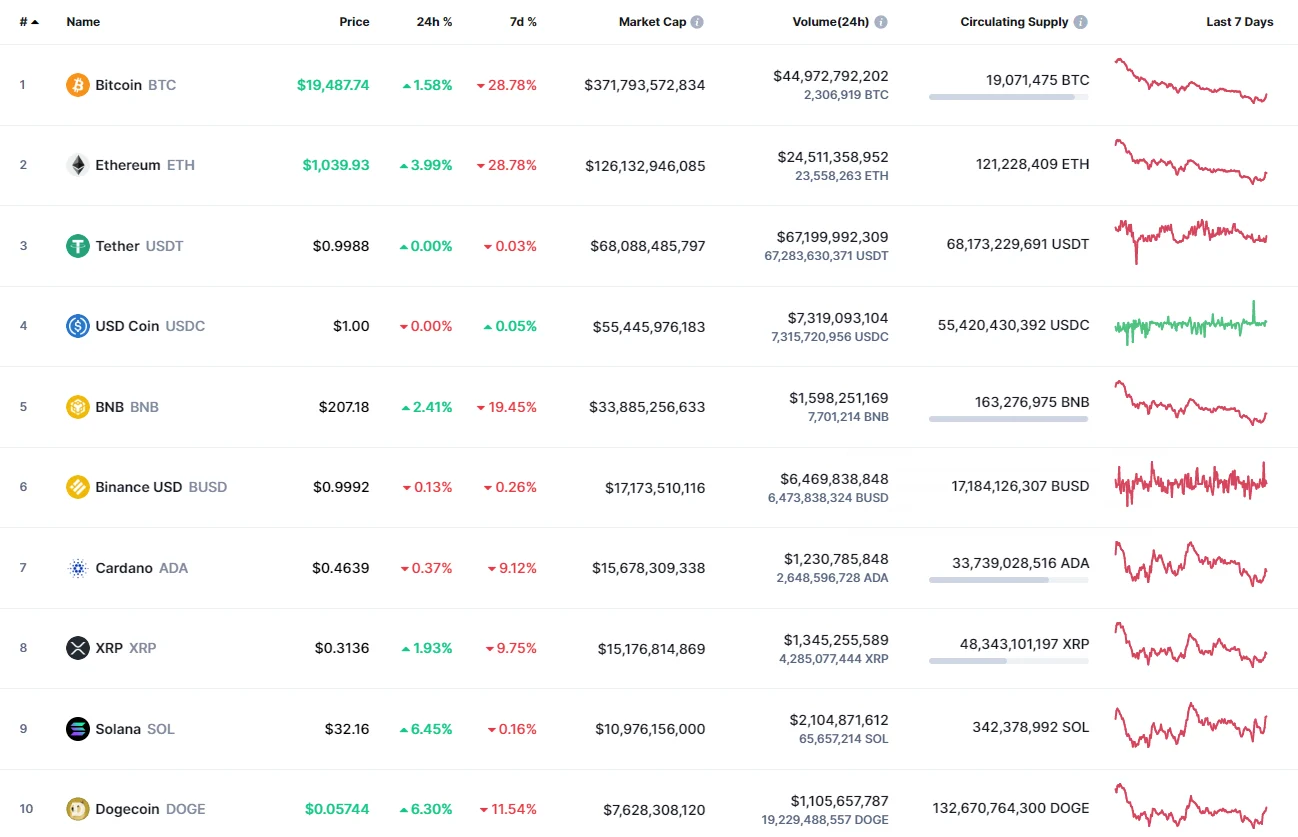Image resolution: width=1298 pixels, height=837 pixels.
Task: Open the Binance USD name link
Action: pyautogui.click(x=138, y=487)
